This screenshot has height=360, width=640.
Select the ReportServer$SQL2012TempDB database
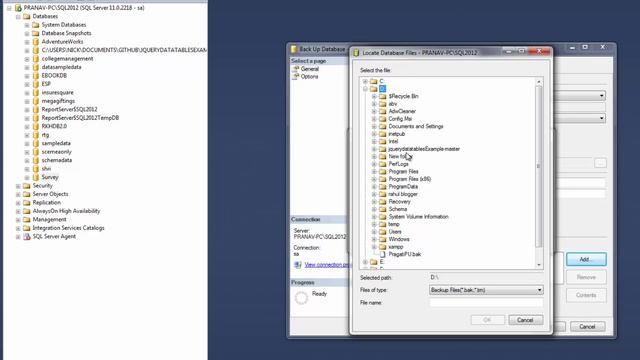pyautogui.click(x=80, y=118)
